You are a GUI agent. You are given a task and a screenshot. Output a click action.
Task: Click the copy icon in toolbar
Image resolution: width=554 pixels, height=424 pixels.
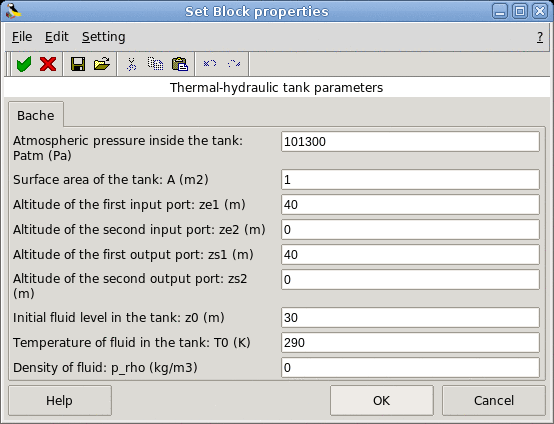click(x=155, y=64)
